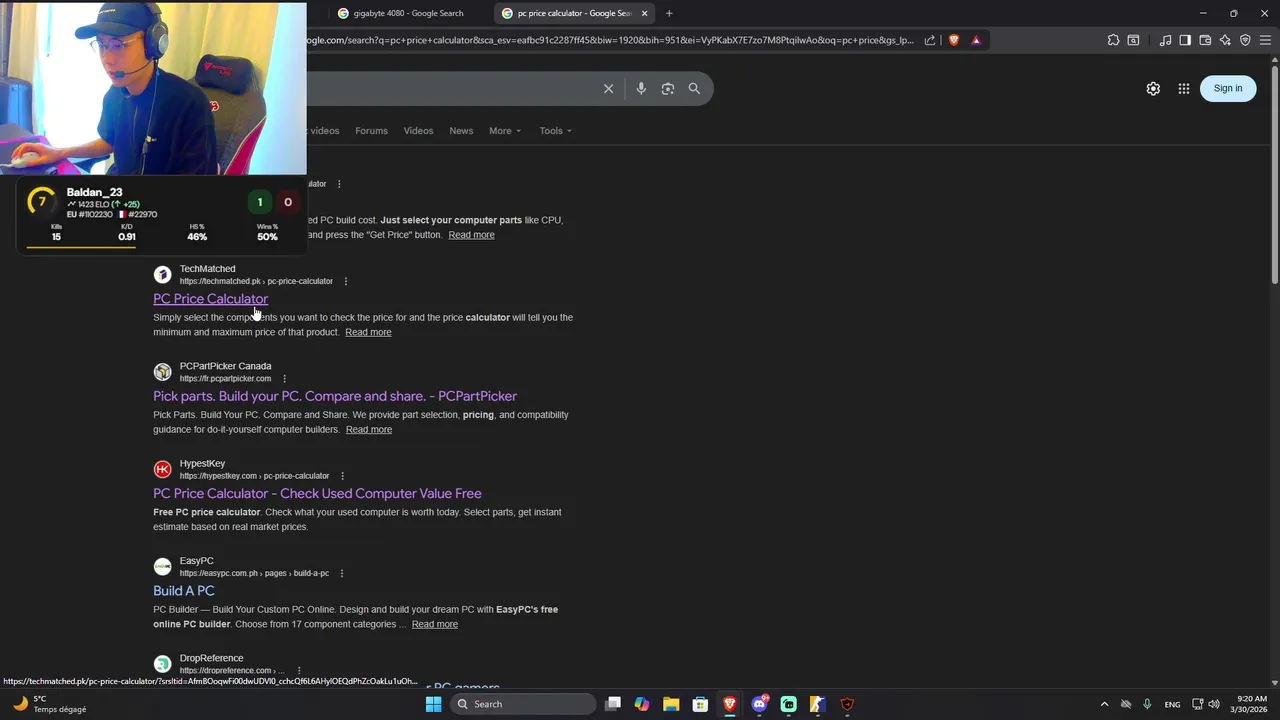Open the three-dot menu for the PCPartPicker result
This screenshot has height=720, width=1280.
click(284, 379)
